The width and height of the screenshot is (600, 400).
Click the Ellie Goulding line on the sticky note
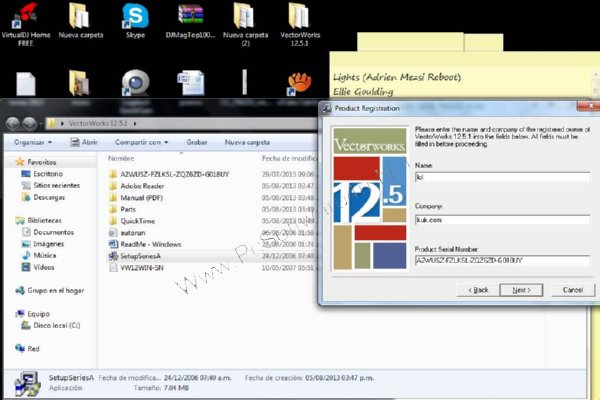coord(363,91)
